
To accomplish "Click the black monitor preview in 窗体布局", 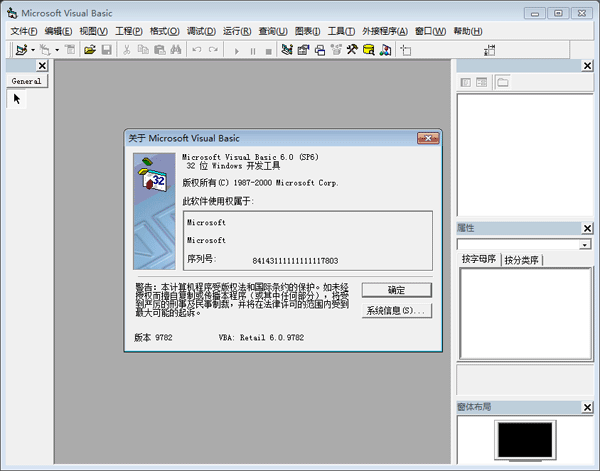I will point(525,440).
